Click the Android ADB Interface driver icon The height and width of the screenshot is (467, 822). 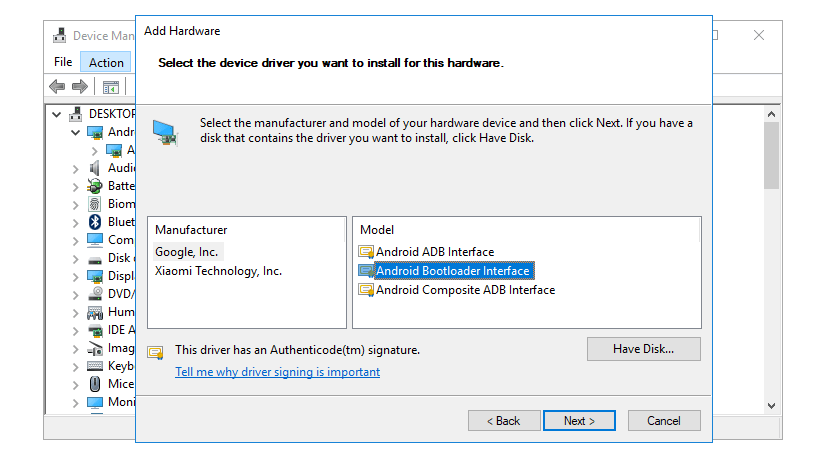pos(366,252)
